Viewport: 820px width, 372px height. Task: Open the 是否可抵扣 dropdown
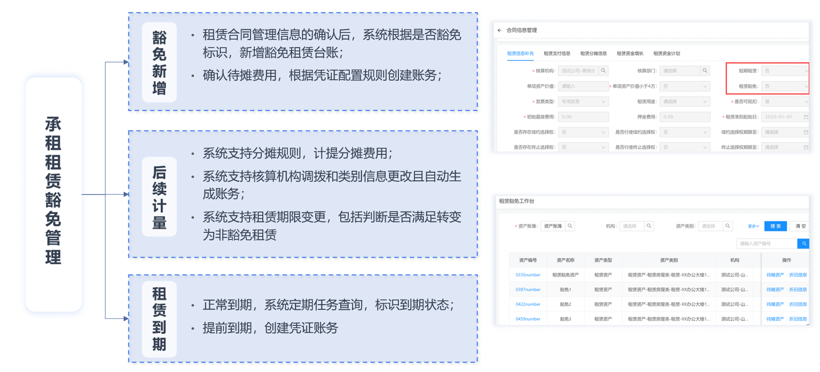784,102
